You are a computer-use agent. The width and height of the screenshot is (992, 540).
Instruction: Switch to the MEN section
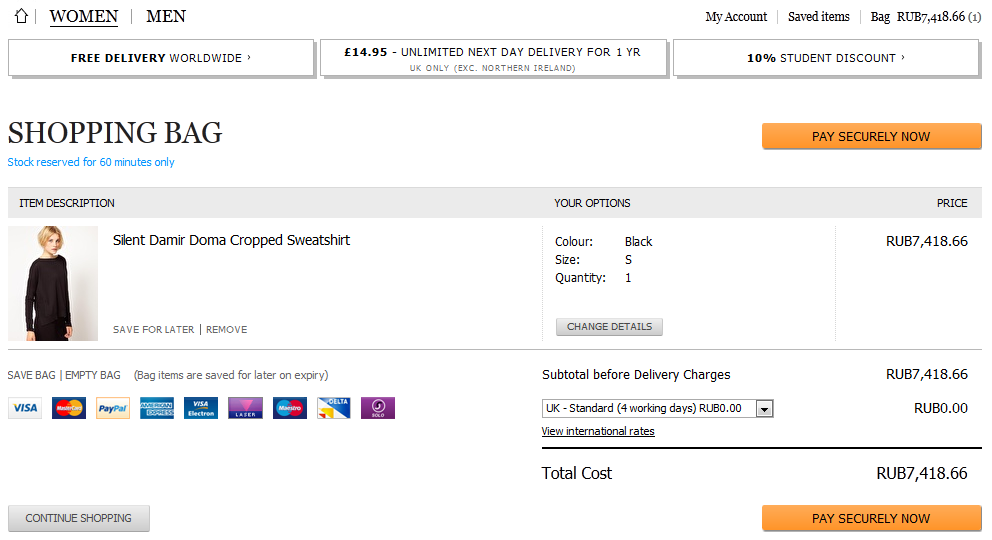pos(166,16)
